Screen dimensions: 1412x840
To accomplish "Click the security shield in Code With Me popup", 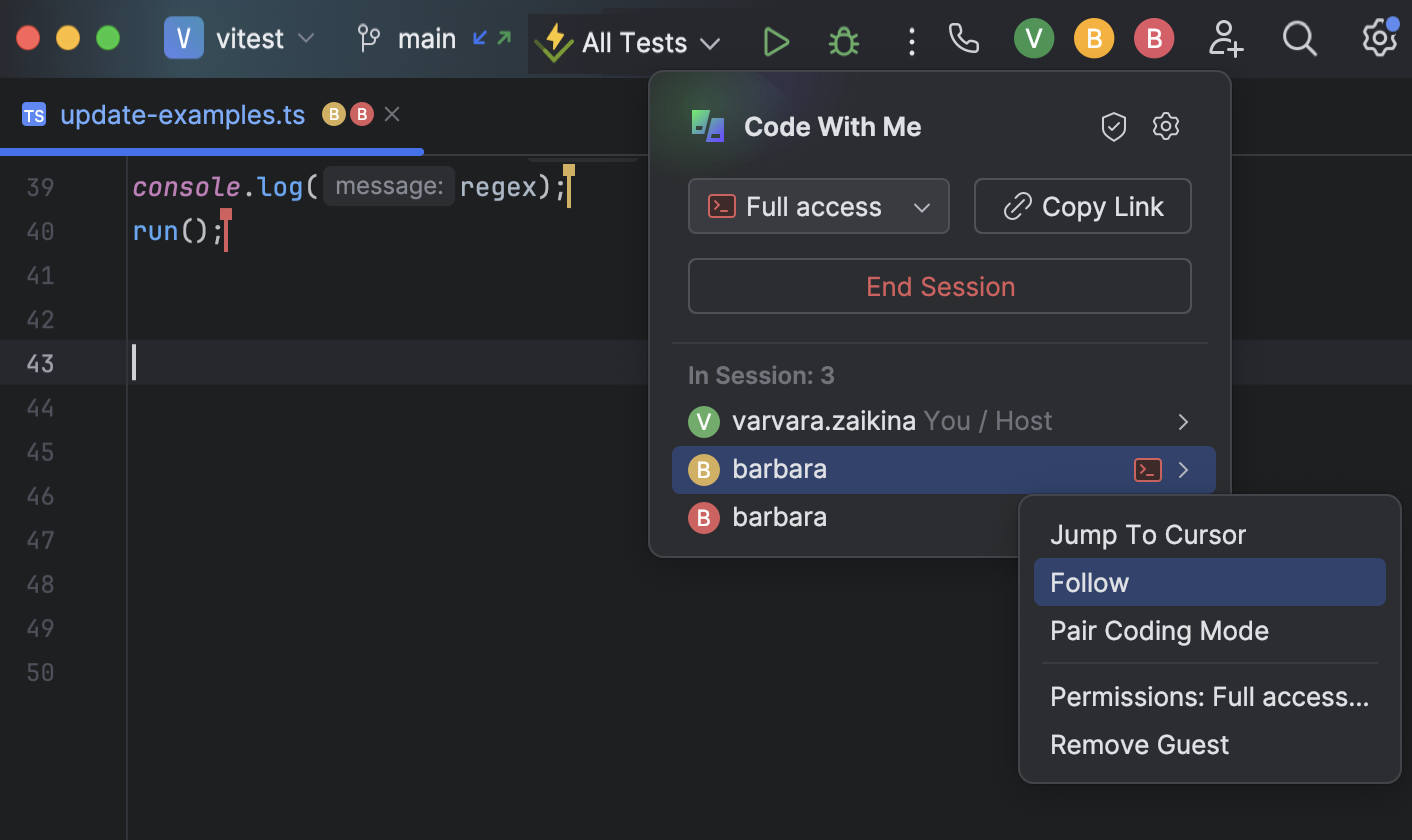I will (x=1113, y=126).
